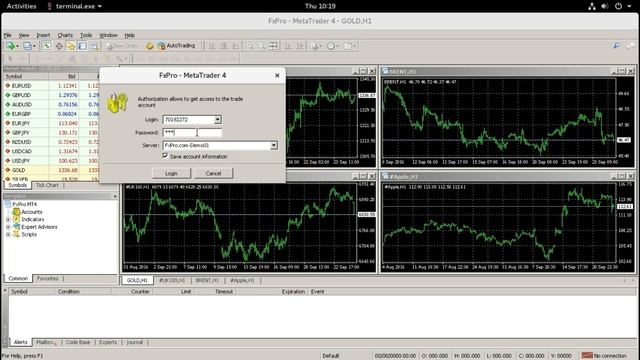Screen dimensions: 640x360
Task: Open the Code Base terminal tab
Action: point(78,342)
